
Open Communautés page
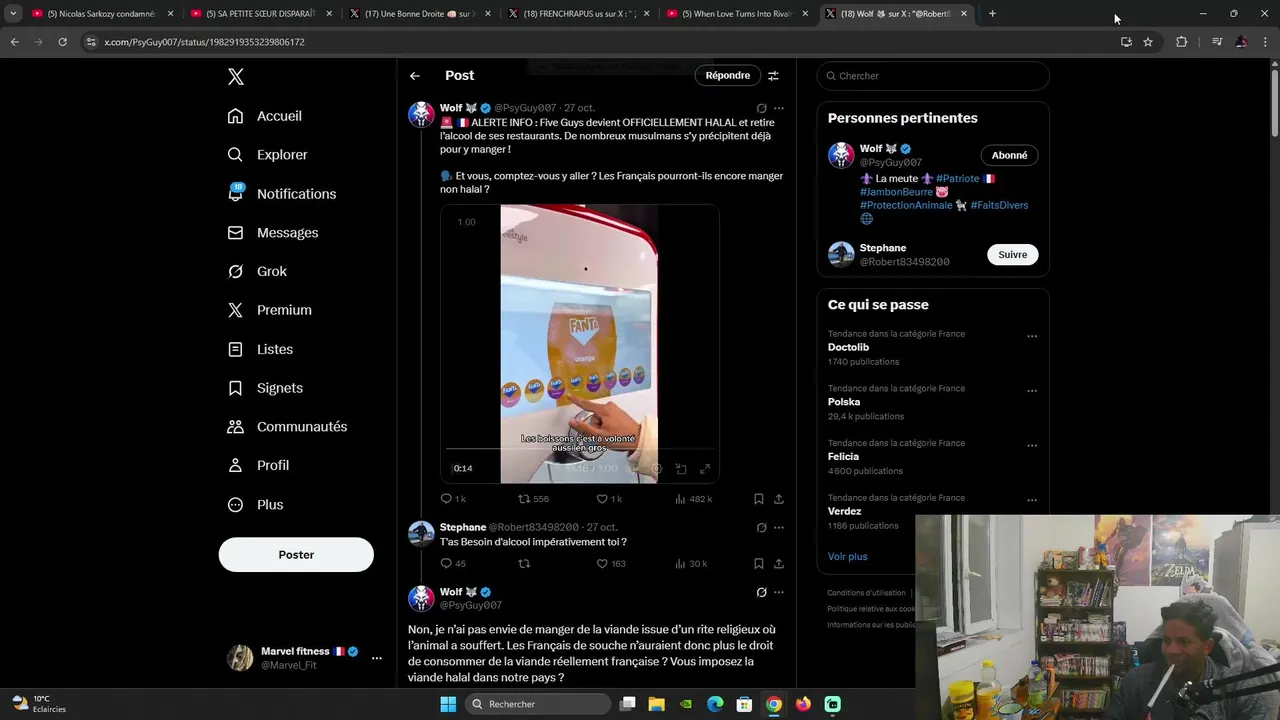(287, 427)
